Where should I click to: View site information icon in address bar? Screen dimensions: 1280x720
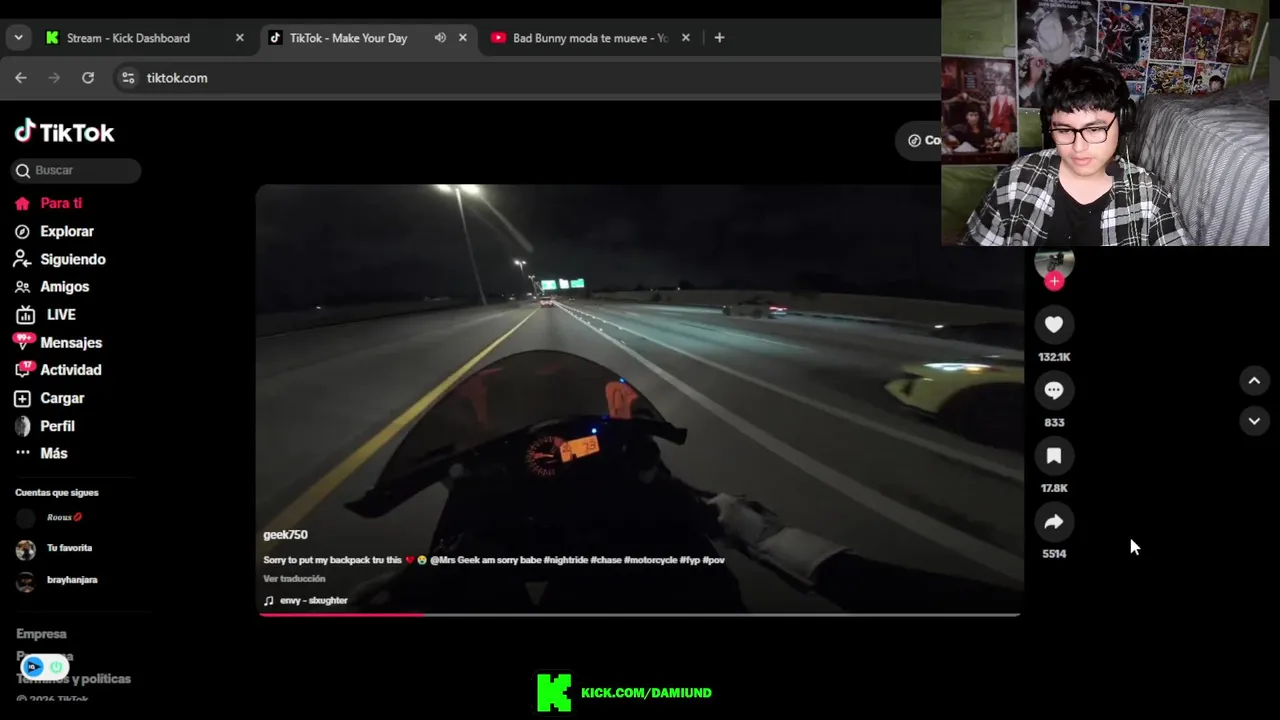pyautogui.click(x=127, y=78)
